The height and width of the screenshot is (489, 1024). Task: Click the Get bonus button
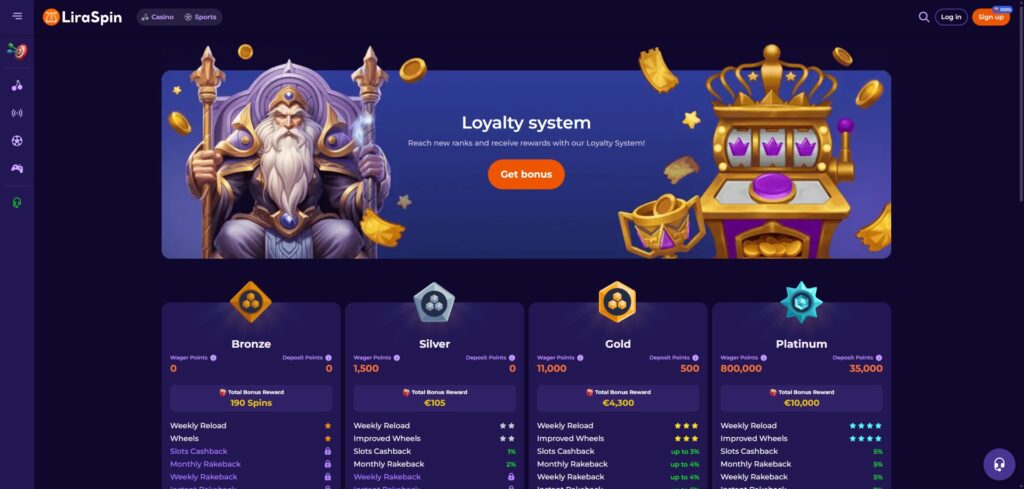(x=526, y=174)
